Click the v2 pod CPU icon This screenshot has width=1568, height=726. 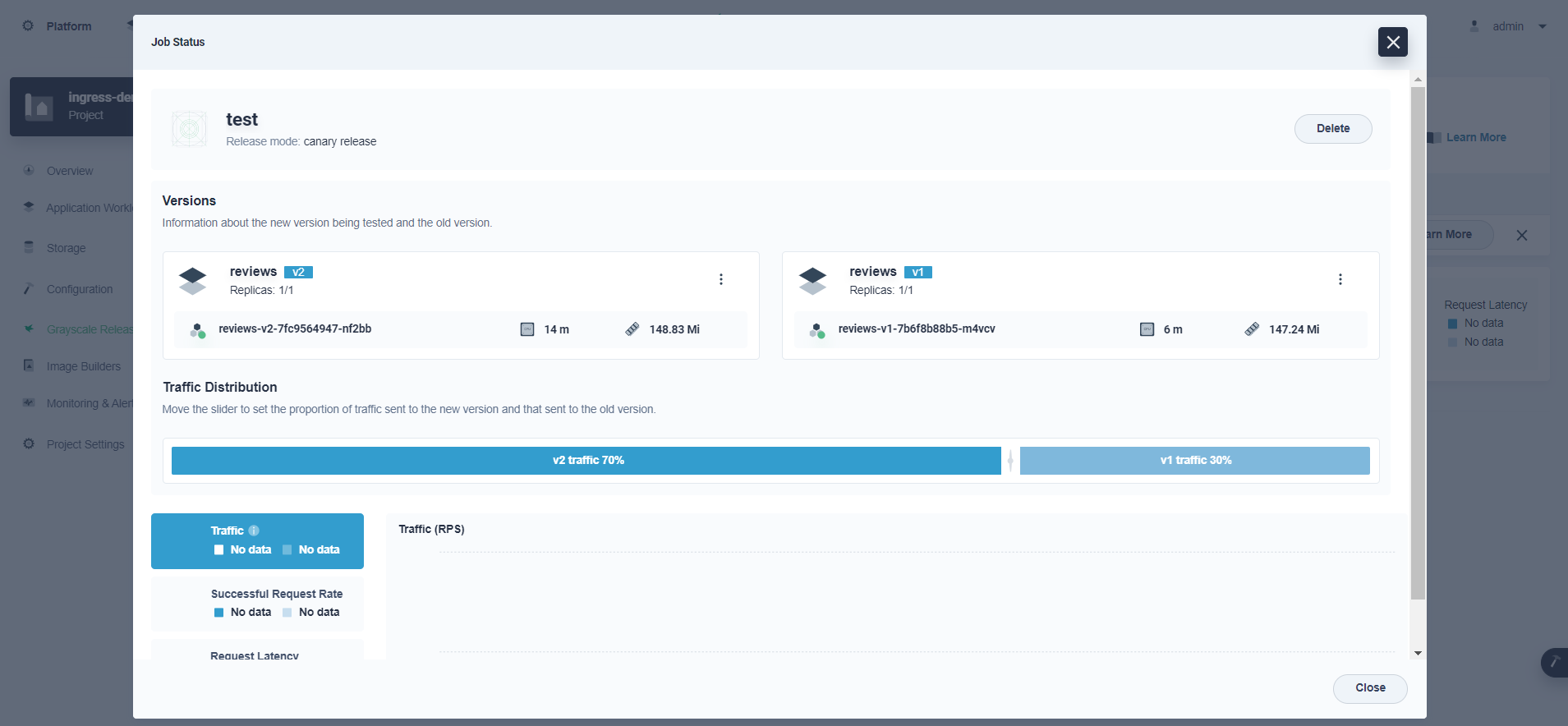(527, 329)
